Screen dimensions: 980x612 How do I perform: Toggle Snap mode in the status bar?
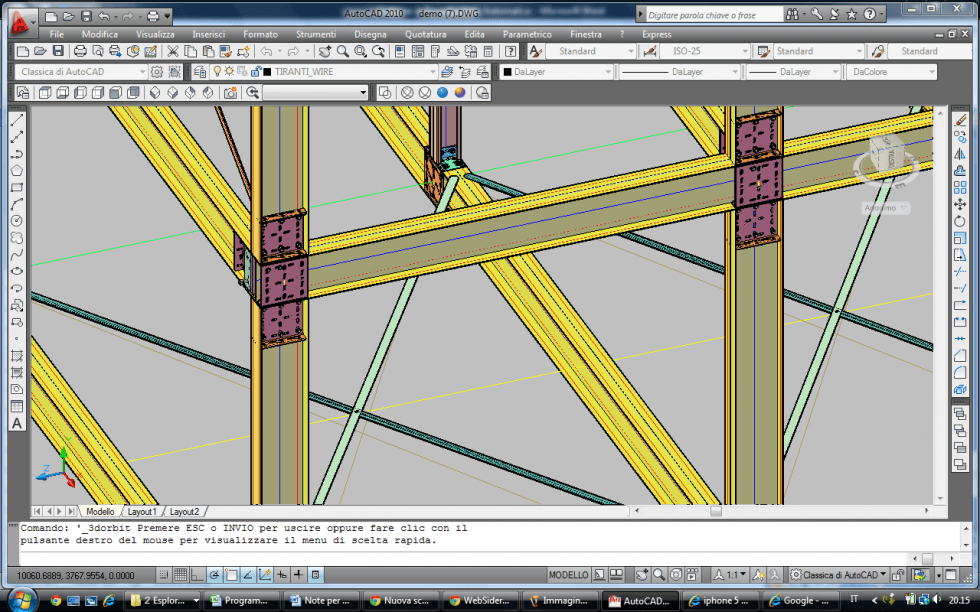[x=162, y=575]
